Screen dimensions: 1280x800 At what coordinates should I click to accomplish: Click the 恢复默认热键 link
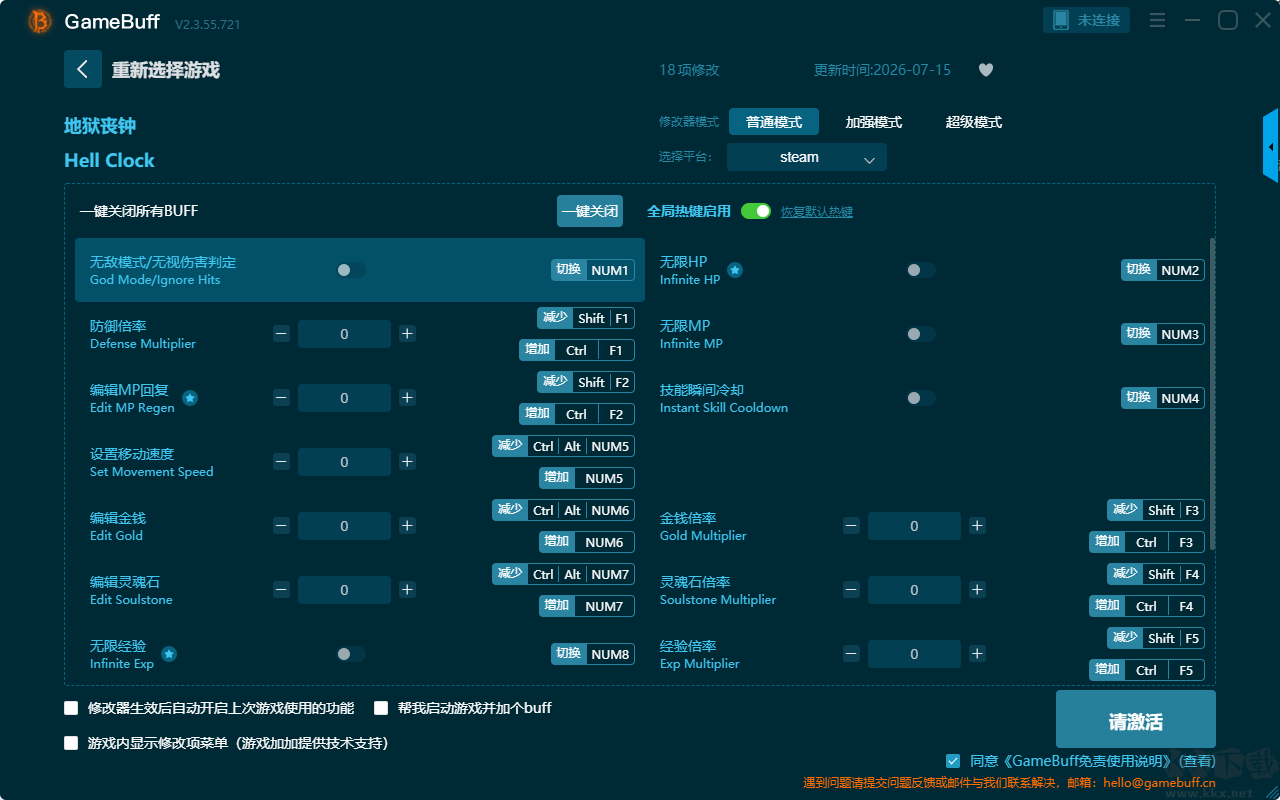point(817,212)
